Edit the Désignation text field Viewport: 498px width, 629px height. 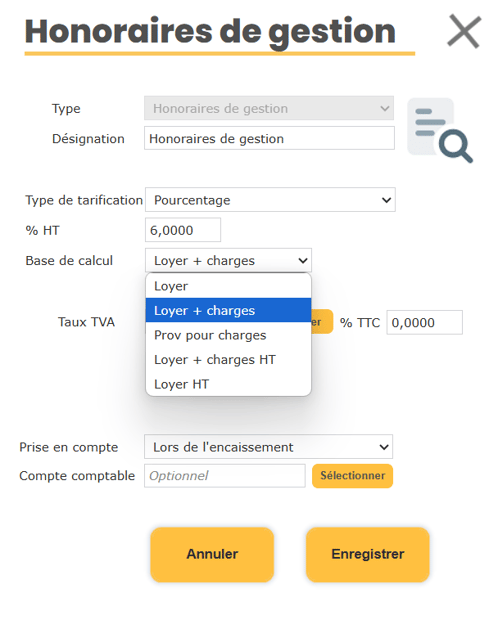269,138
